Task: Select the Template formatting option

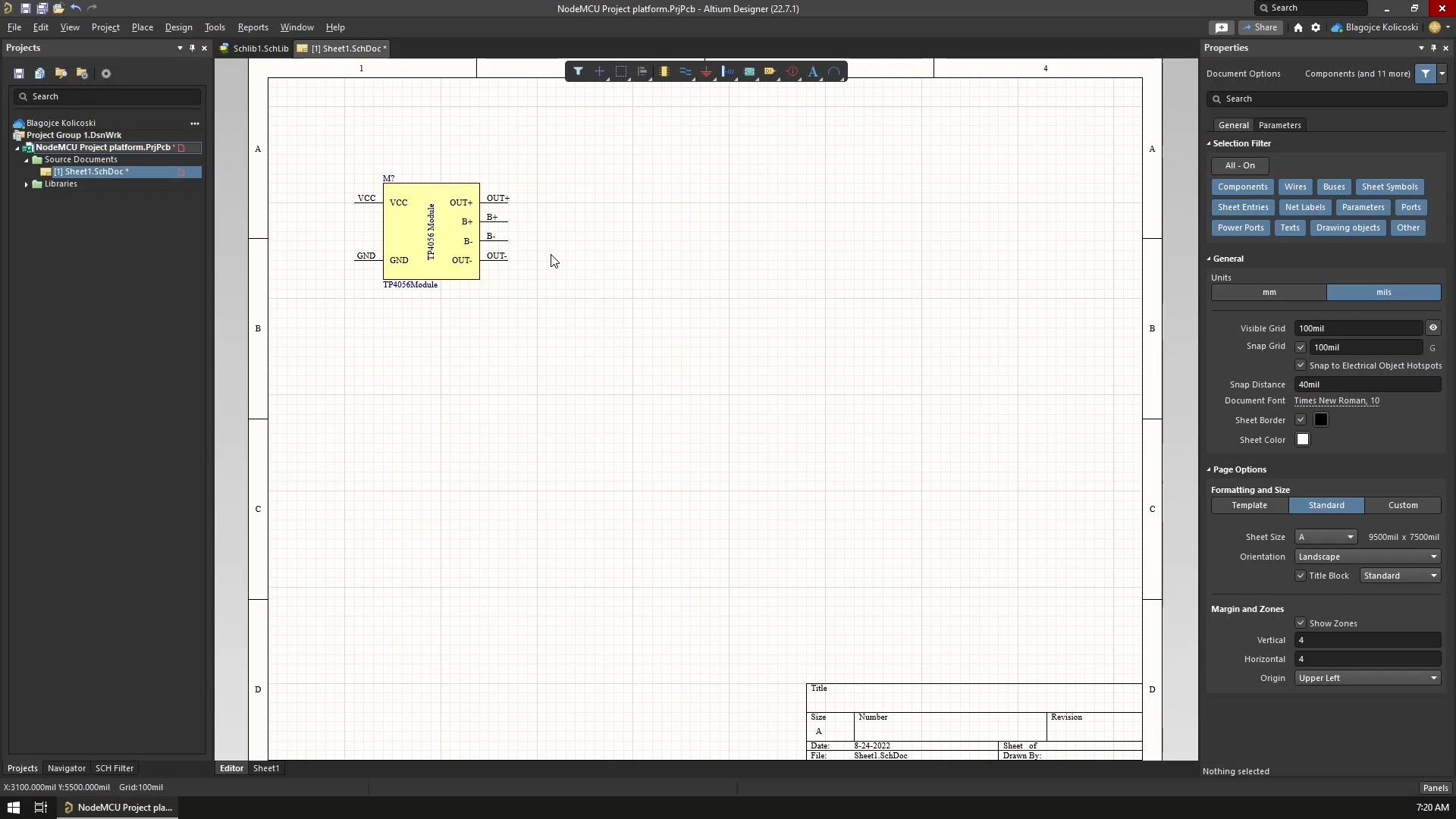Action: [x=1249, y=505]
